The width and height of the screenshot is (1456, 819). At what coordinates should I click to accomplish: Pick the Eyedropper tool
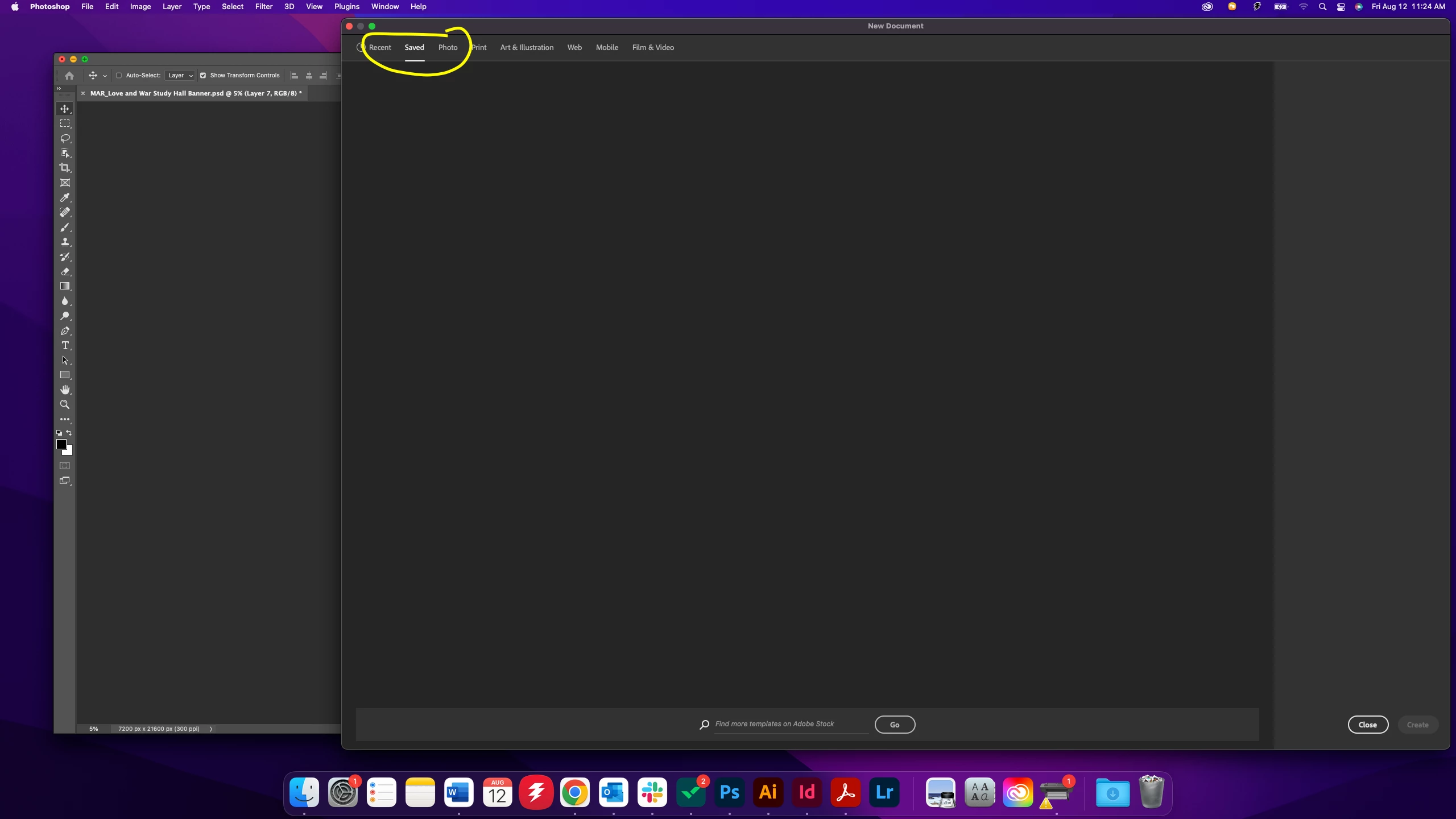tap(65, 197)
